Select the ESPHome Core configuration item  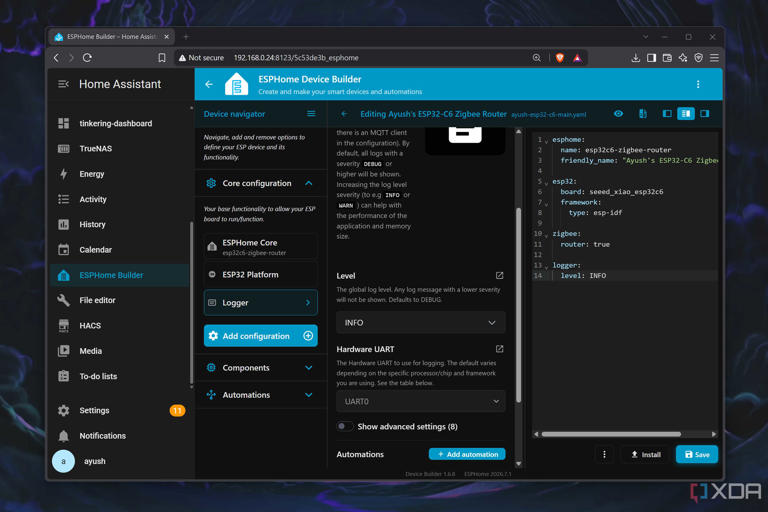click(261, 246)
